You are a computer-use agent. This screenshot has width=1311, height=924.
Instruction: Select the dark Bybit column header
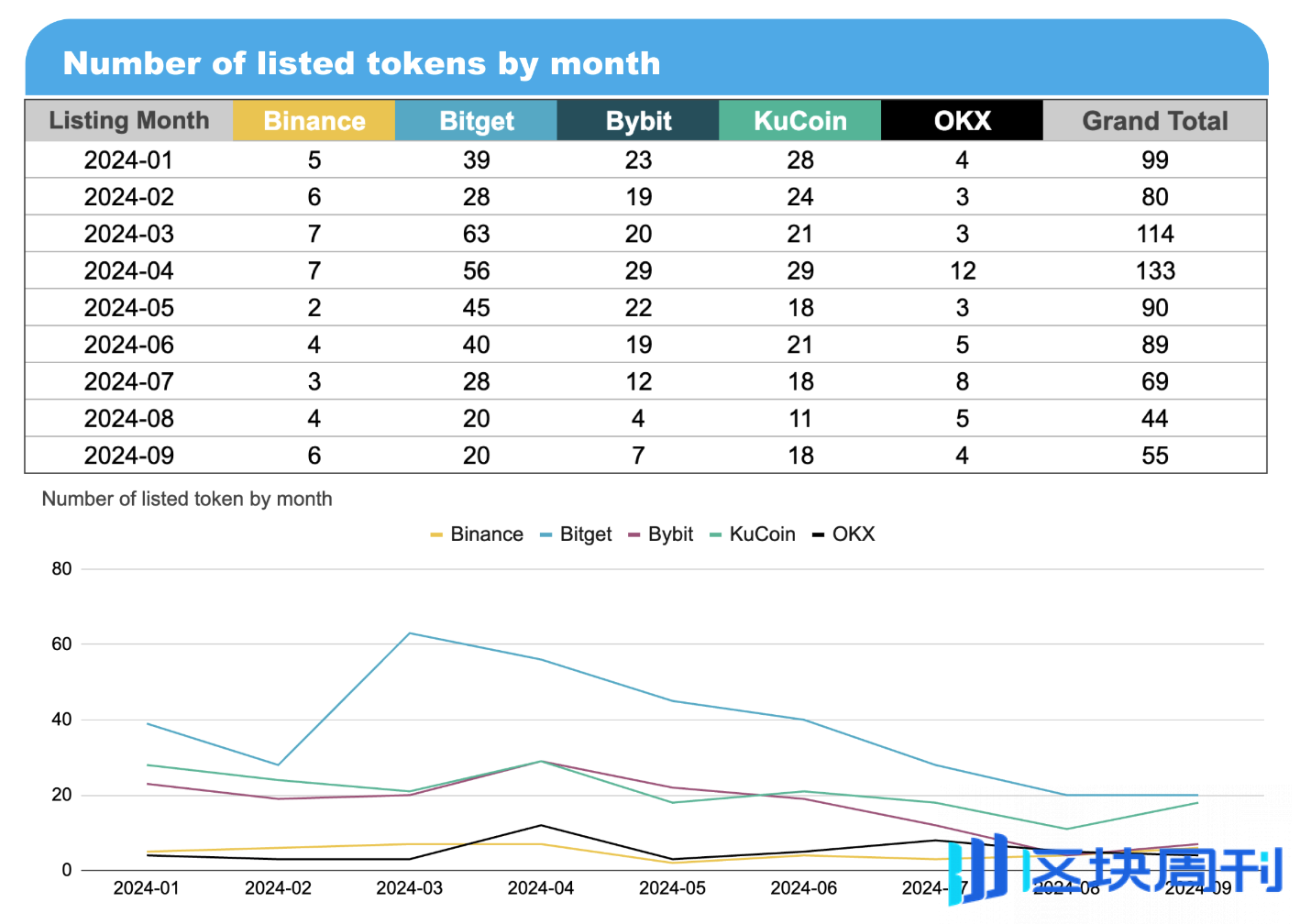(x=638, y=121)
